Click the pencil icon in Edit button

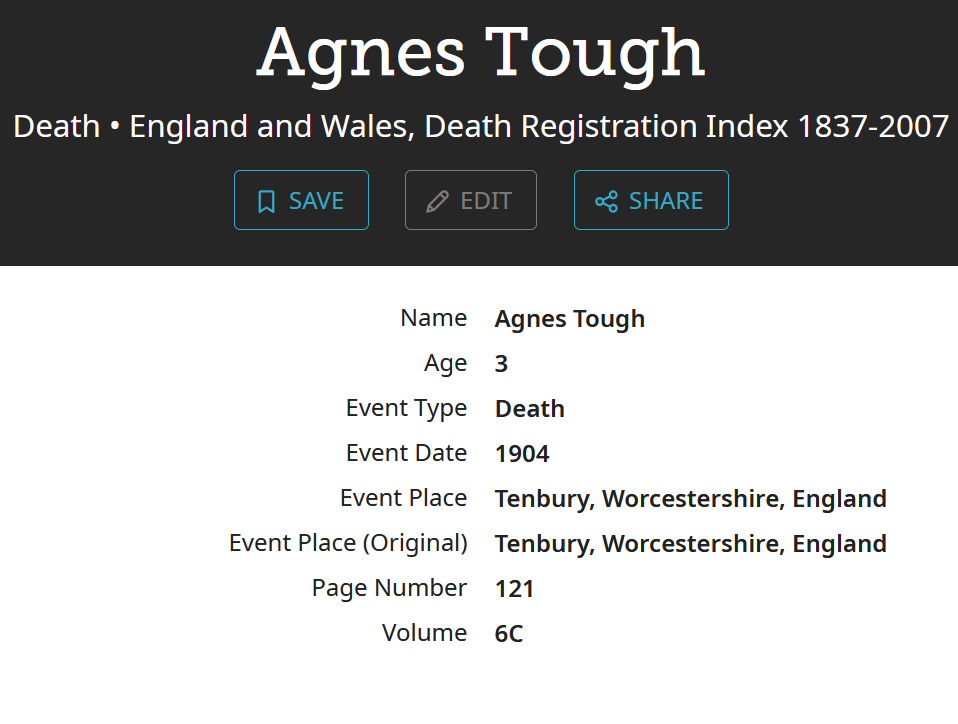pyautogui.click(x=437, y=201)
